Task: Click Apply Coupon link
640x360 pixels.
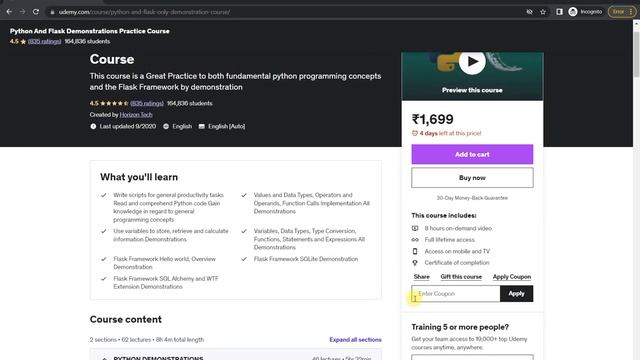Action: tap(512, 277)
